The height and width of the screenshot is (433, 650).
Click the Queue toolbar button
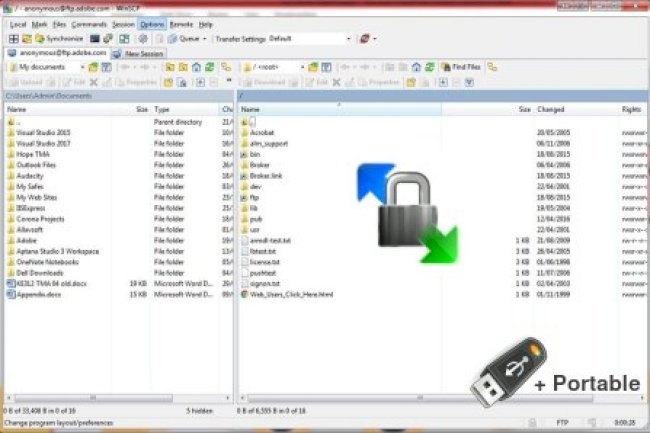pyautogui.click(x=184, y=39)
